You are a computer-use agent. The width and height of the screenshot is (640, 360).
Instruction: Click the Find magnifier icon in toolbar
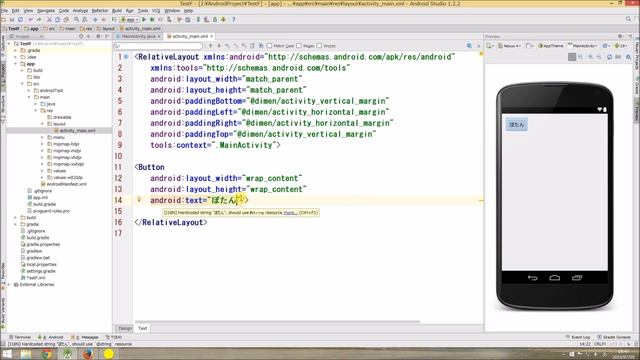pyautogui.click(x=76, y=20)
